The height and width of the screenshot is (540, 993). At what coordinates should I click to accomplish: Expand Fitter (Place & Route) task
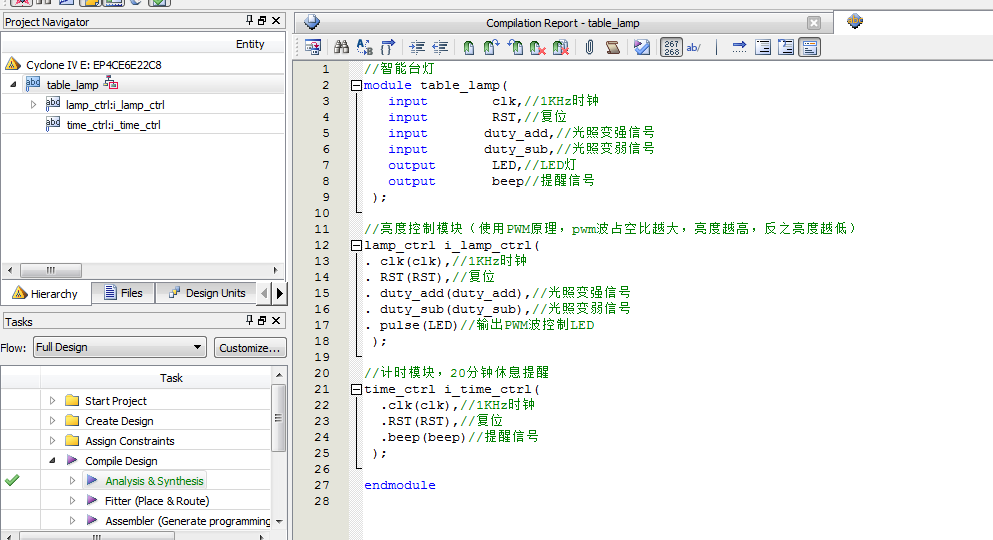72,501
